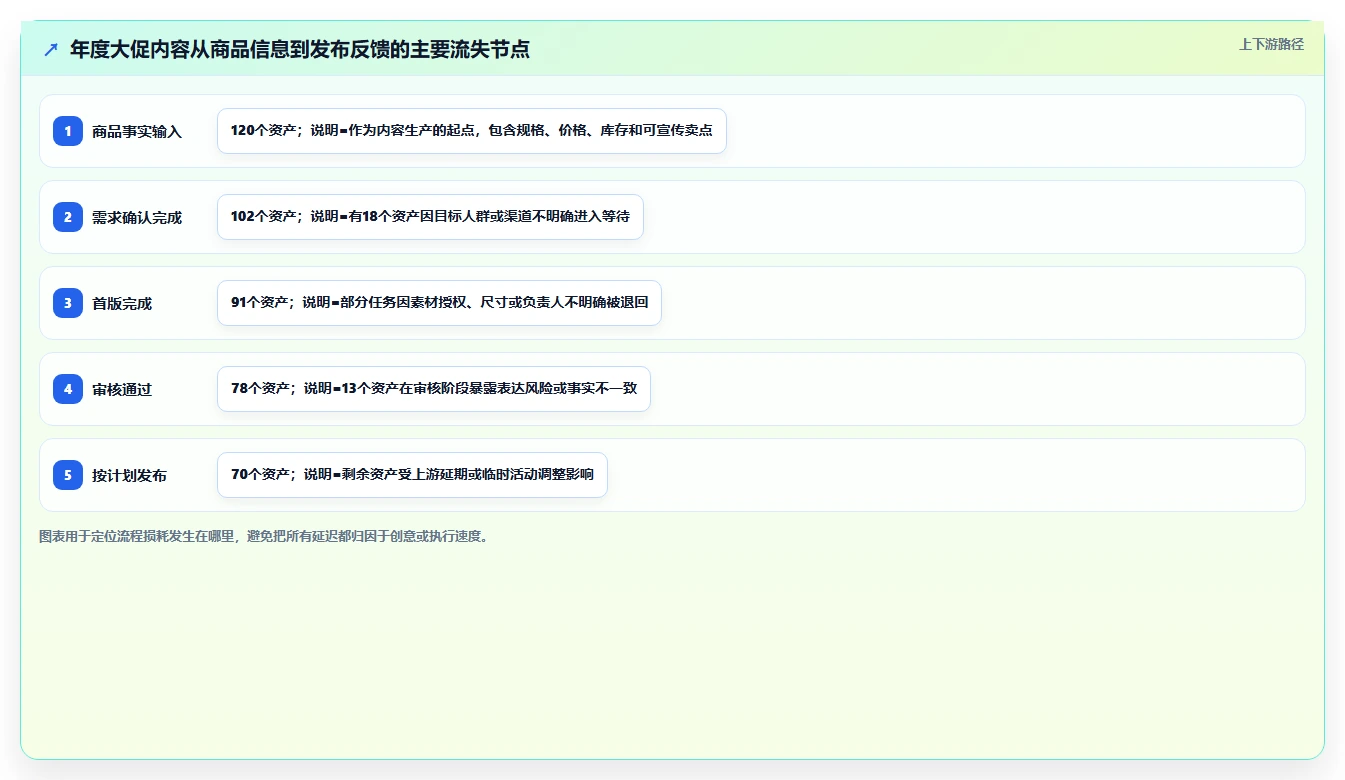Screen dimensions: 1345x780
Task: Select step number badge 3
Action: (68, 303)
